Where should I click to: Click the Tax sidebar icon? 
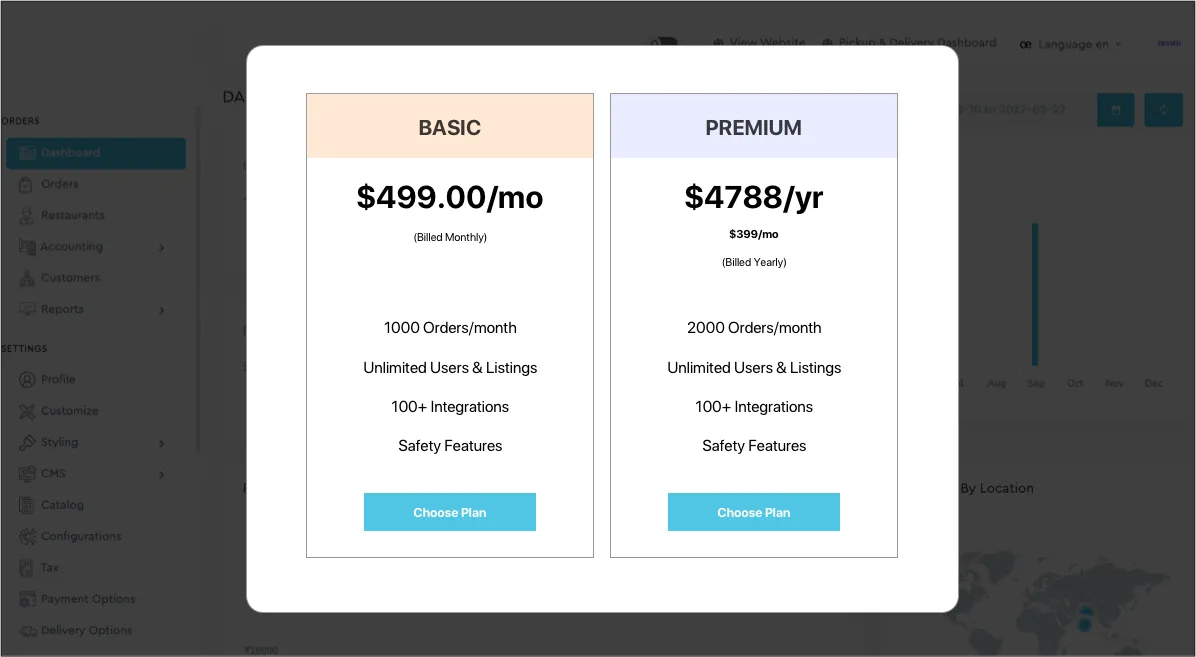point(26,568)
